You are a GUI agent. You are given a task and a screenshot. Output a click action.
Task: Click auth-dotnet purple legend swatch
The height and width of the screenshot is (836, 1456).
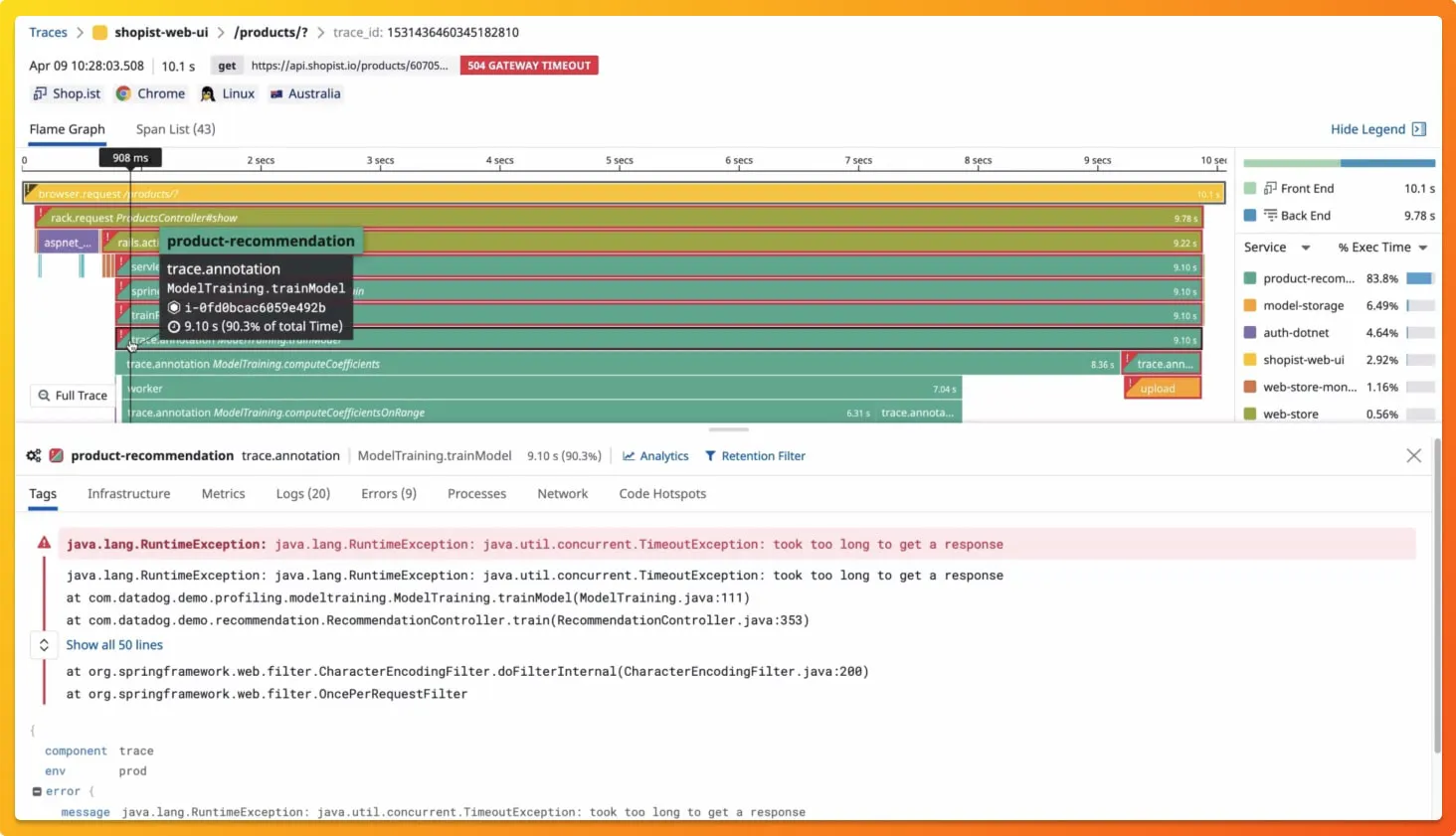(1250, 333)
